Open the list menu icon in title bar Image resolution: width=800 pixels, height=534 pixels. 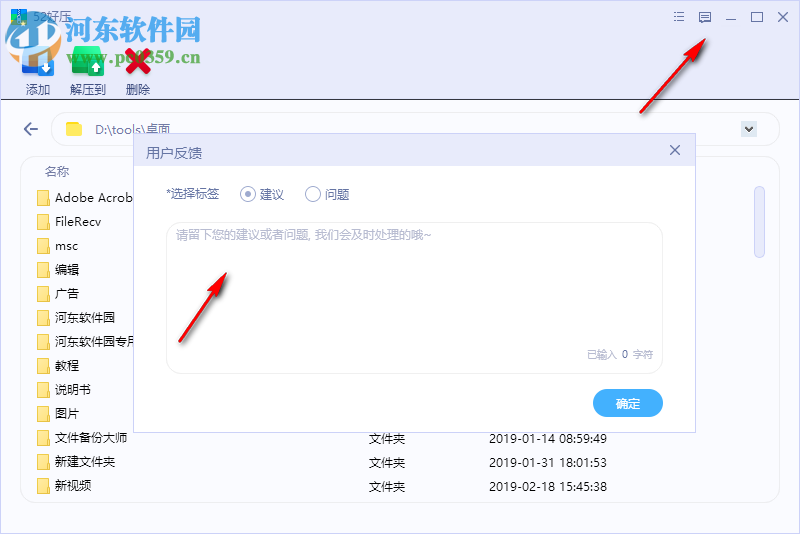[x=679, y=17]
